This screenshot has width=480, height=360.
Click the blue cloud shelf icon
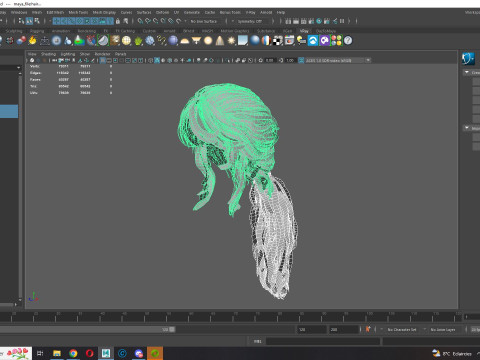coord(313,41)
